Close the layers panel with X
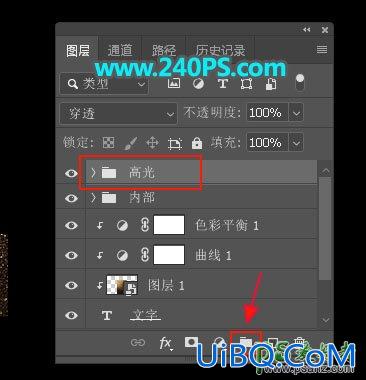This screenshot has width=366, height=380. 325,30
